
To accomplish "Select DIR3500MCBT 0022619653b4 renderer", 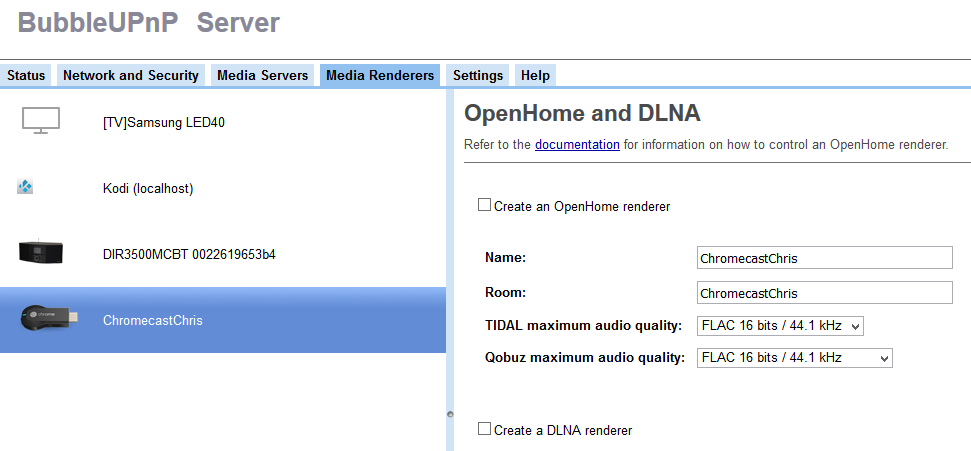I will pyautogui.click(x=188, y=254).
